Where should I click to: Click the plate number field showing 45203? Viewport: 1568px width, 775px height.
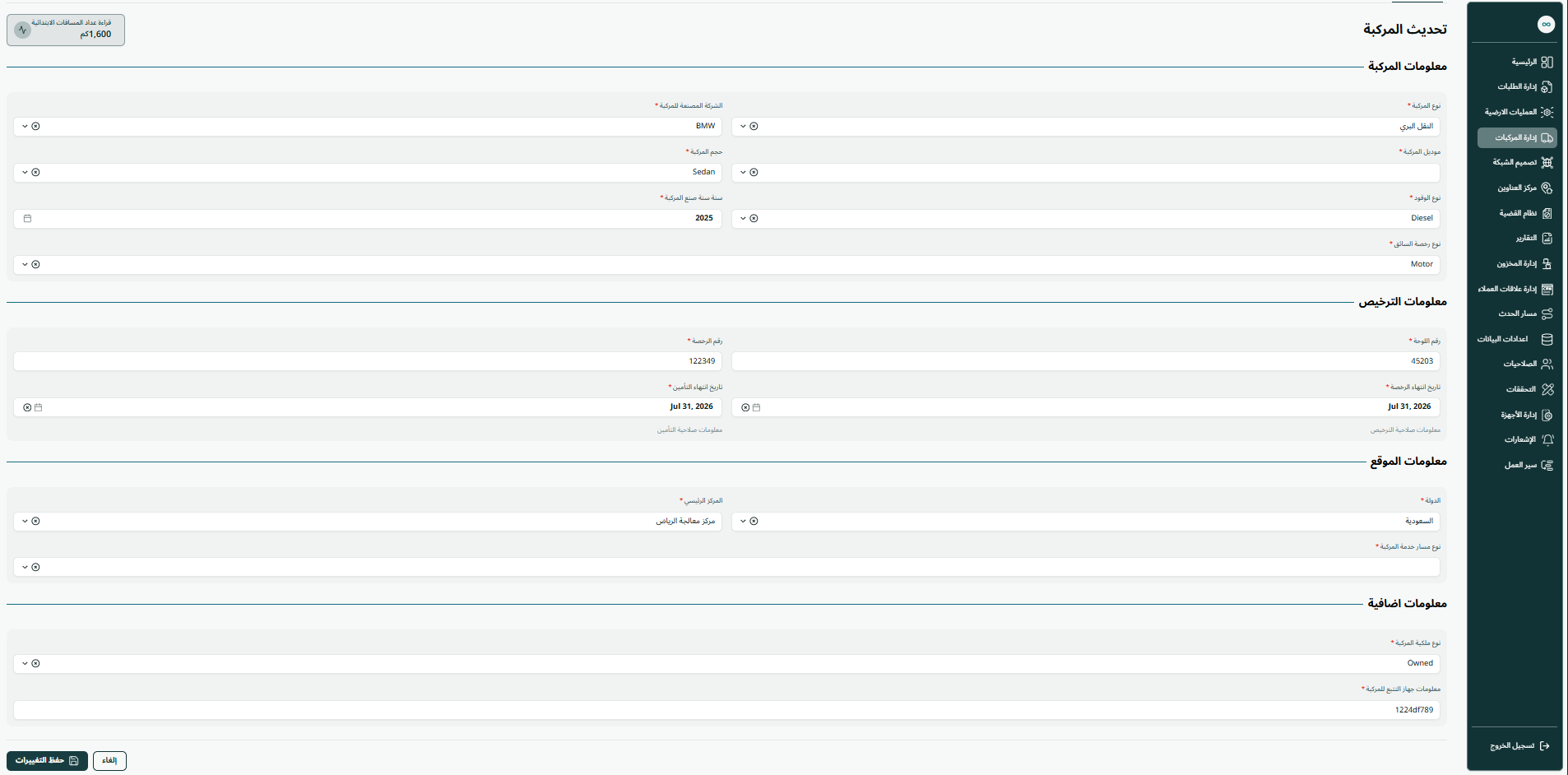click(1086, 361)
